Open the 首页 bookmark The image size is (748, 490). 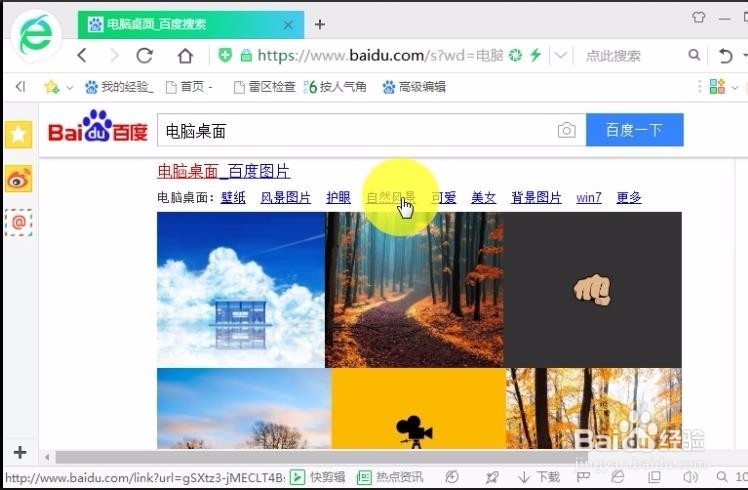[x=189, y=87]
